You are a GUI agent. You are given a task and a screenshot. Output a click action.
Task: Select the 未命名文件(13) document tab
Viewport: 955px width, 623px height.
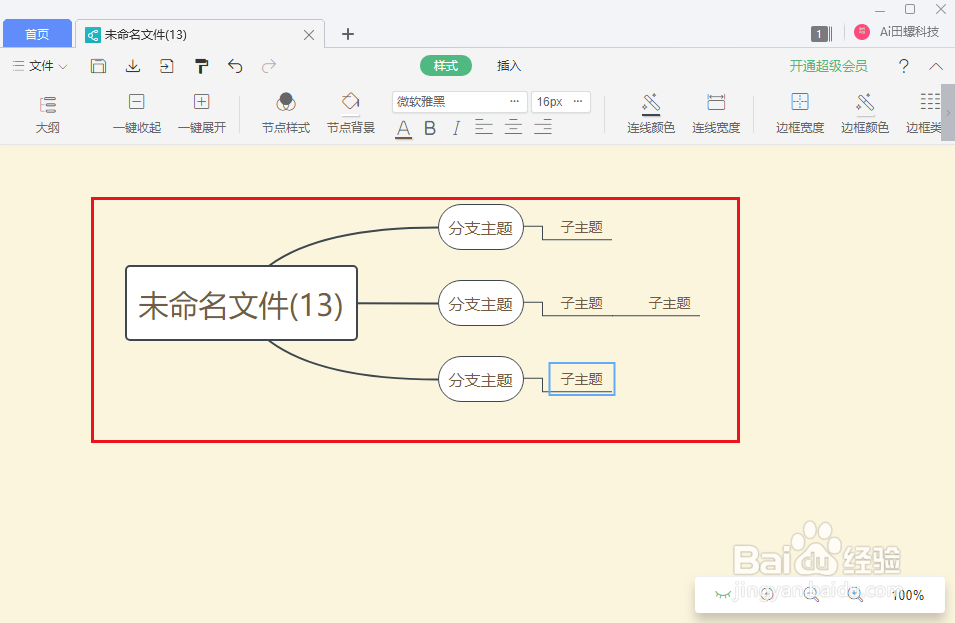(200, 35)
